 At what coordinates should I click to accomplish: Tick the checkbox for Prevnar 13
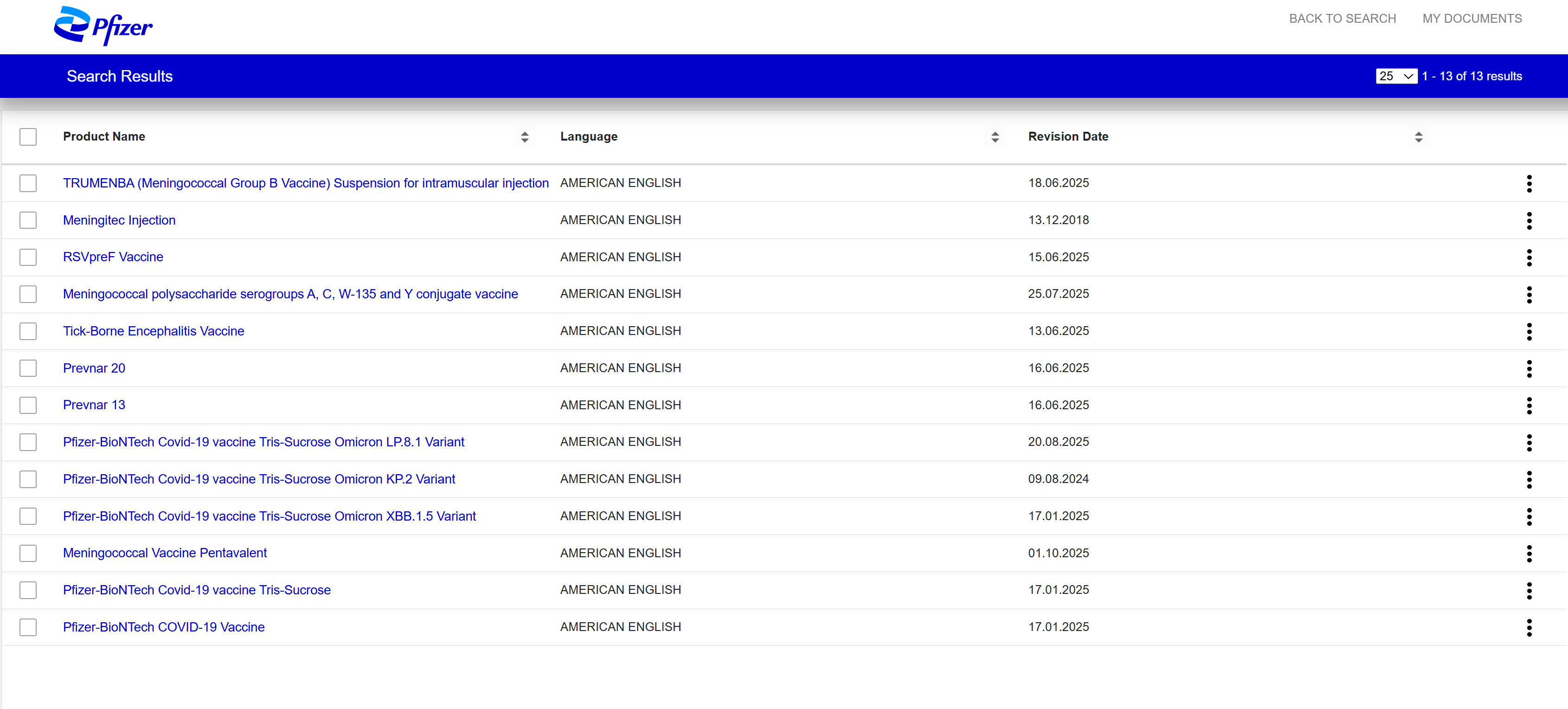28,406
